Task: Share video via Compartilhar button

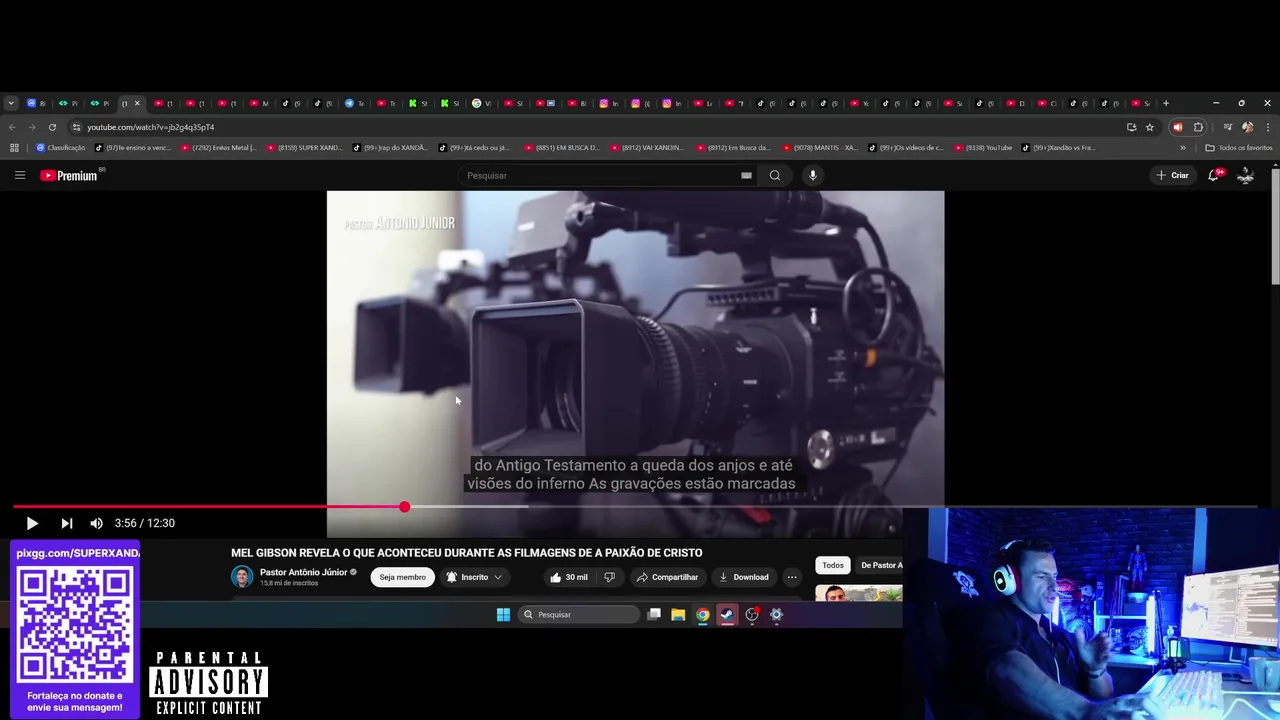Action: [x=668, y=577]
